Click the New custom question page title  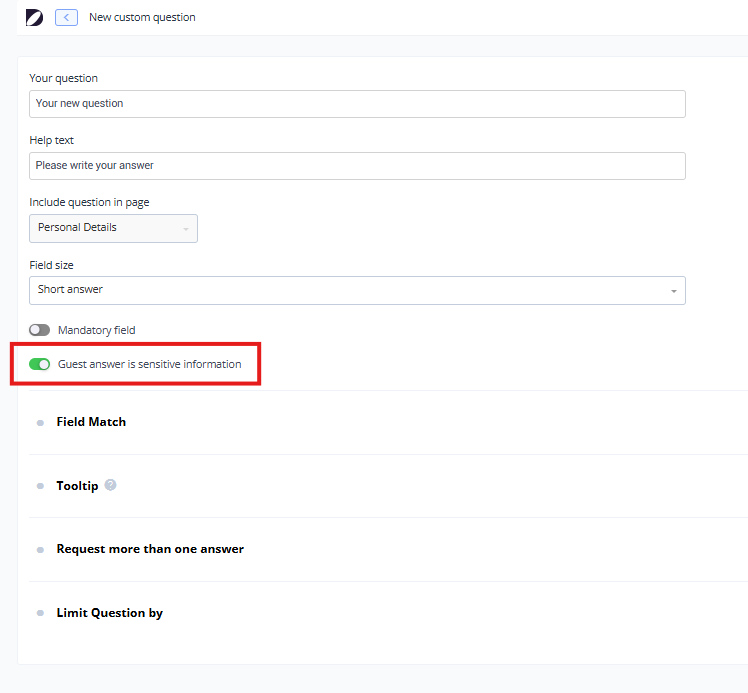point(142,17)
